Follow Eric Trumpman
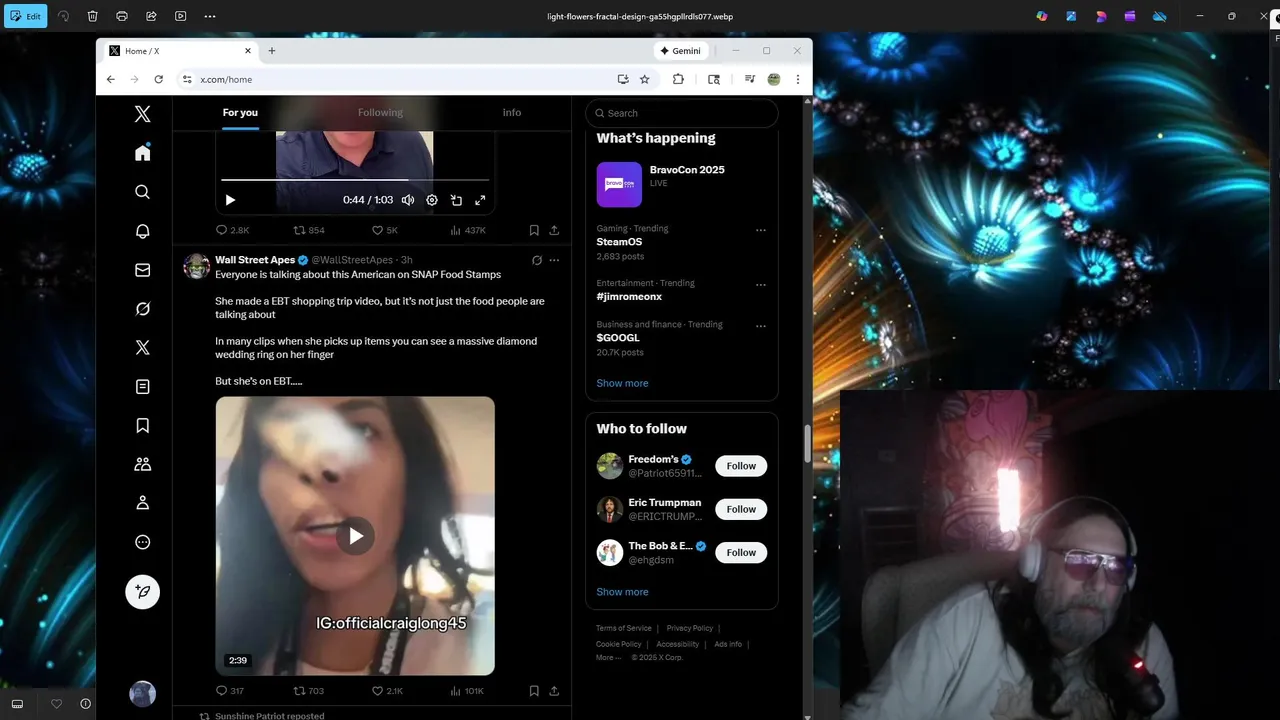The image size is (1280, 720). (x=741, y=509)
